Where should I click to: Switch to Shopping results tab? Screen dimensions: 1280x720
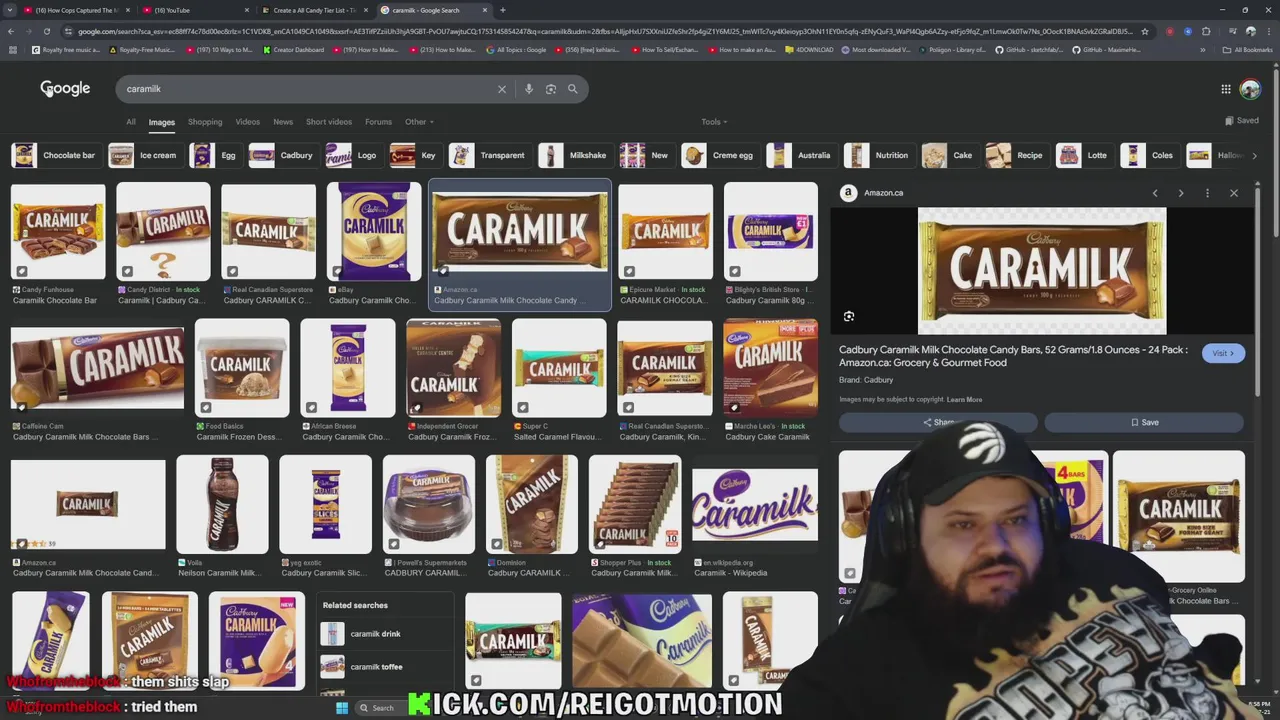[205, 122]
